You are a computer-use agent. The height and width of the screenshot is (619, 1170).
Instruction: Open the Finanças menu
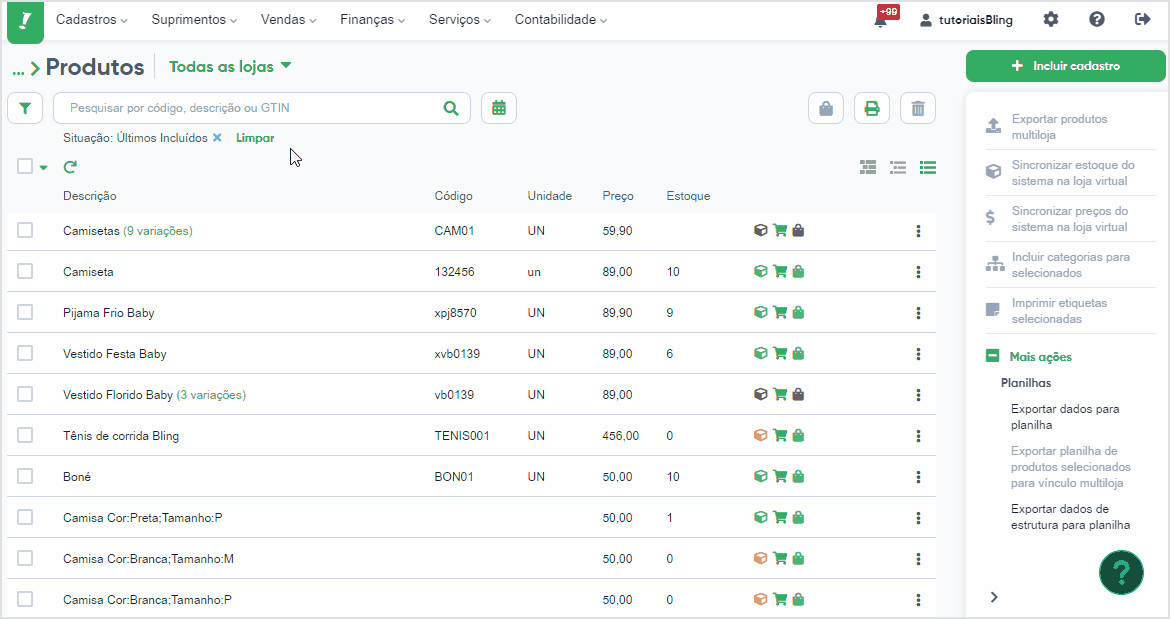(372, 19)
